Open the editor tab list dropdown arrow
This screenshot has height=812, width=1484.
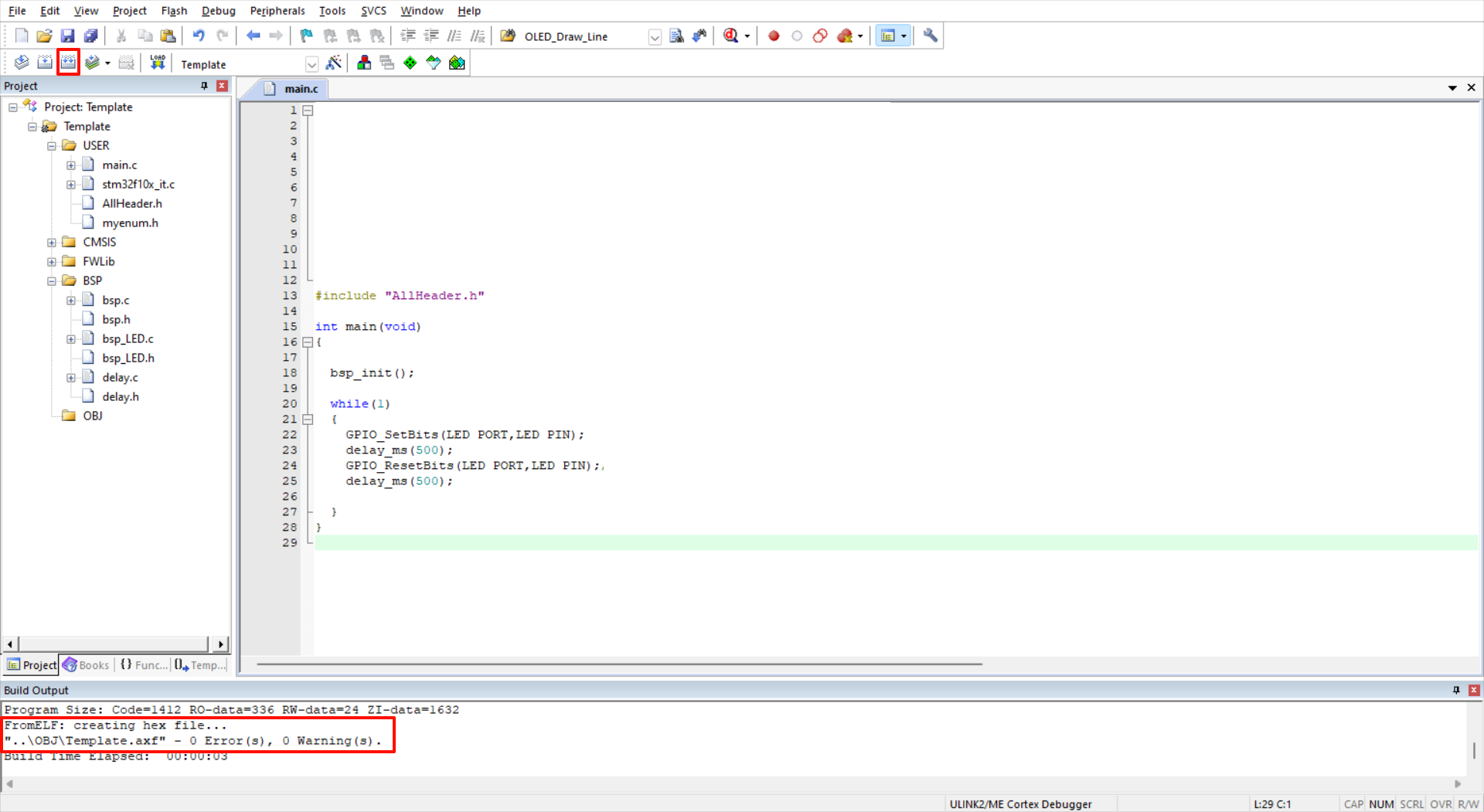pos(1452,88)
